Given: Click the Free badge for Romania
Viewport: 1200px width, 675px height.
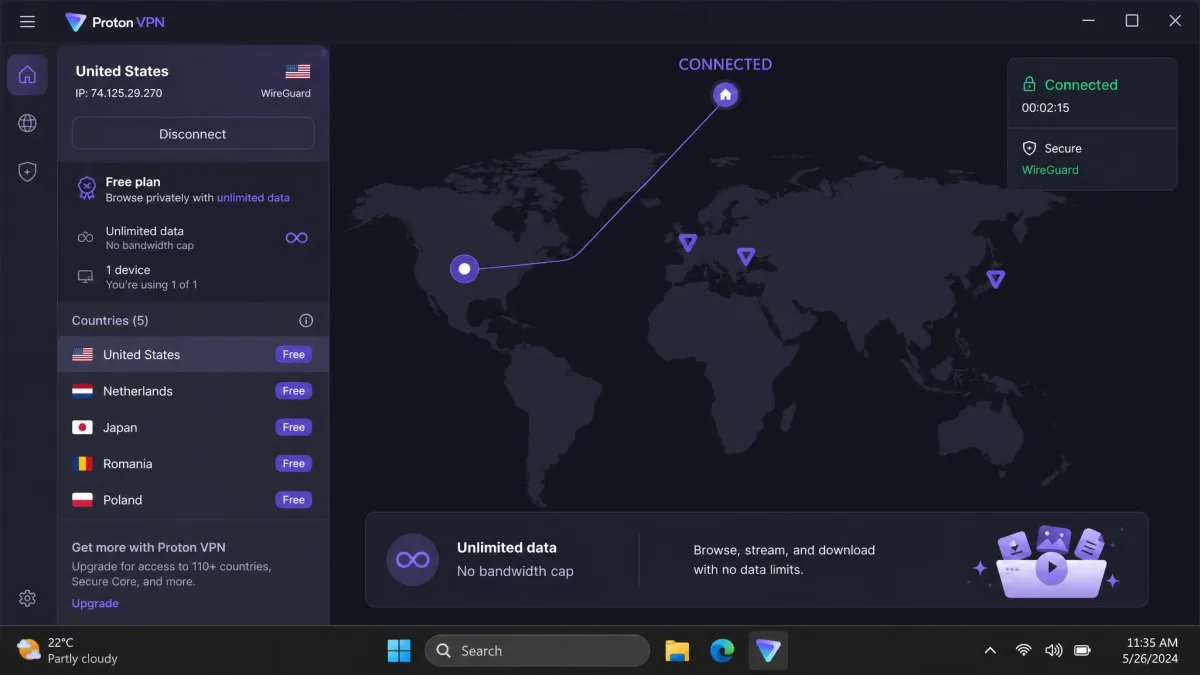Looking at the screenshot, I should 294,464.
